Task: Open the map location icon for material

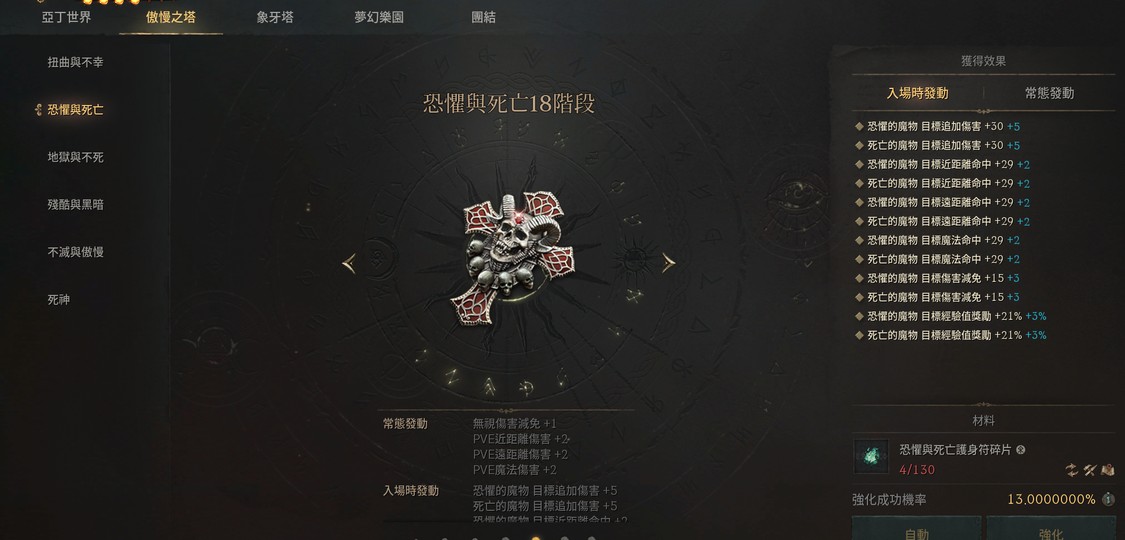Action: [1108, 470]
